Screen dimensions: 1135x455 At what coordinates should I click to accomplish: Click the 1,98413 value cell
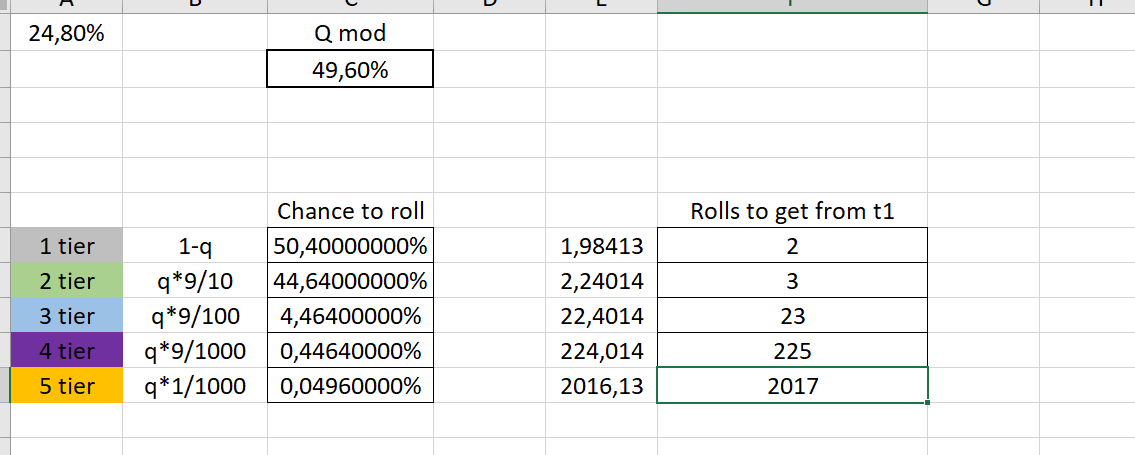[x=602, y=245]
